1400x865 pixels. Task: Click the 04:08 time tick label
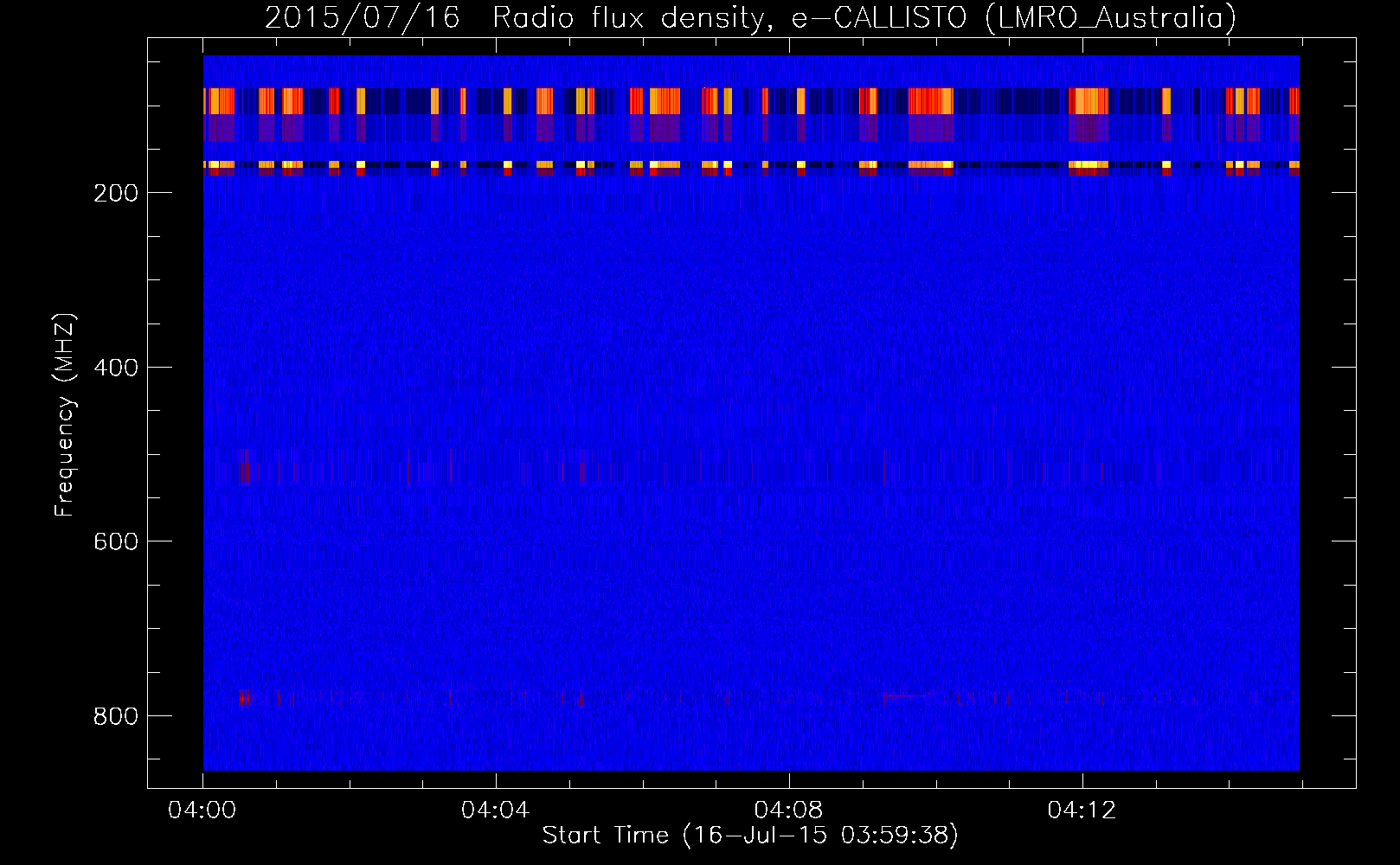(x=788, y=811)
